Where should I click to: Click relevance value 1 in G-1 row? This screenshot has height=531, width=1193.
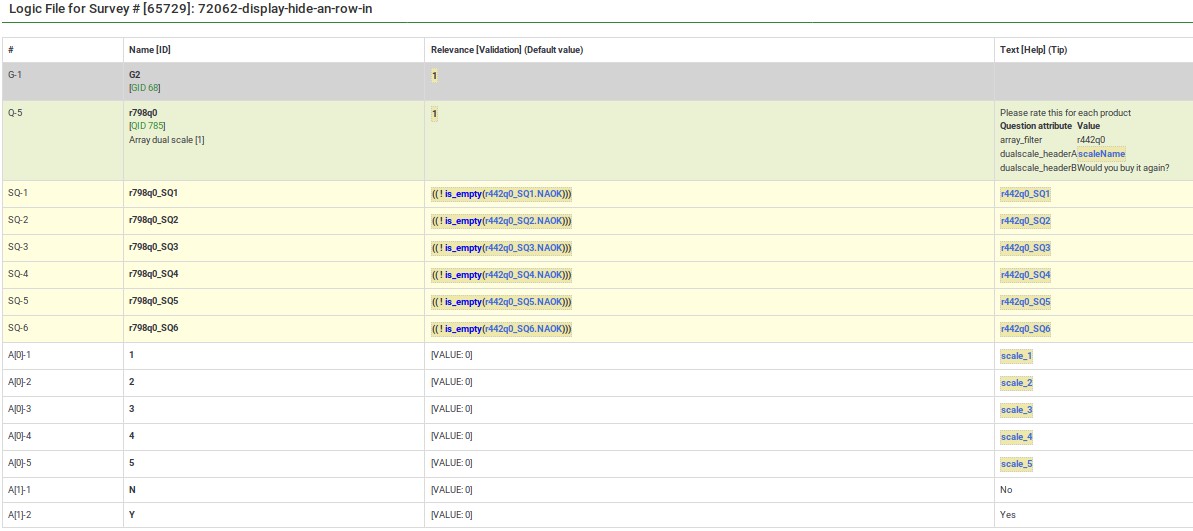tap(434, 76)
